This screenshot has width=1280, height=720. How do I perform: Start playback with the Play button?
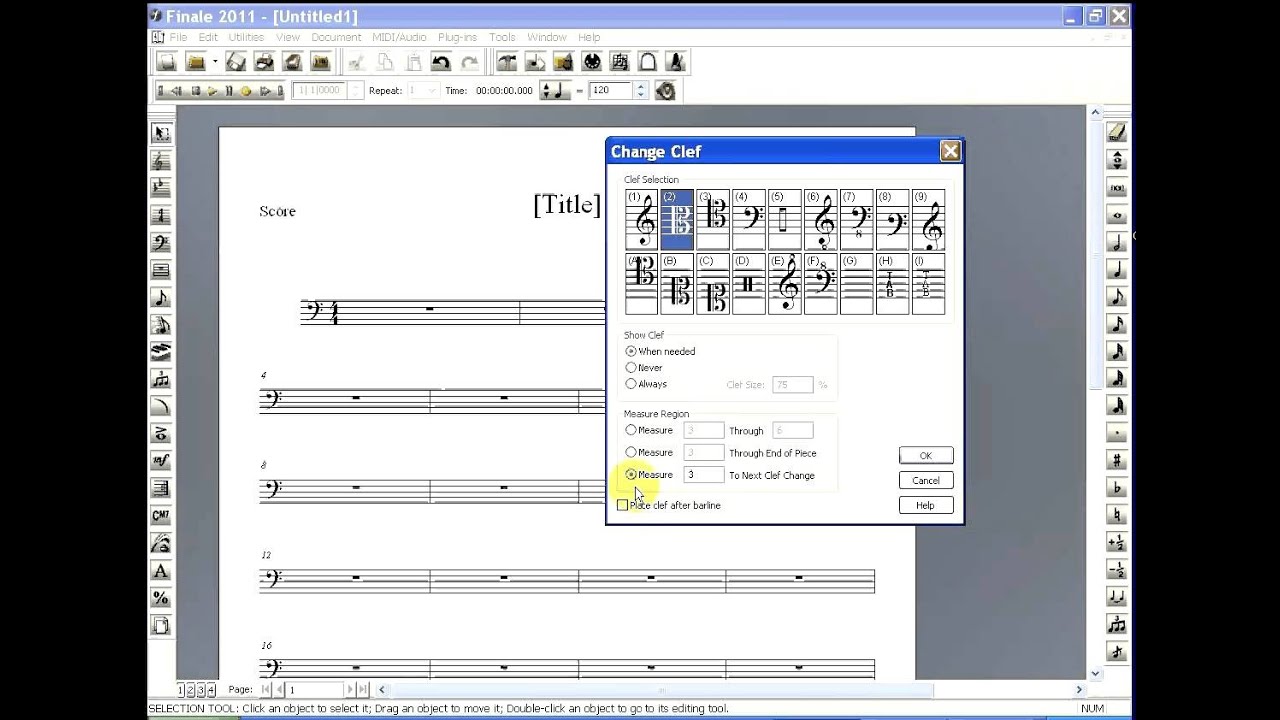pyautogui.click(x=212, y=90)
